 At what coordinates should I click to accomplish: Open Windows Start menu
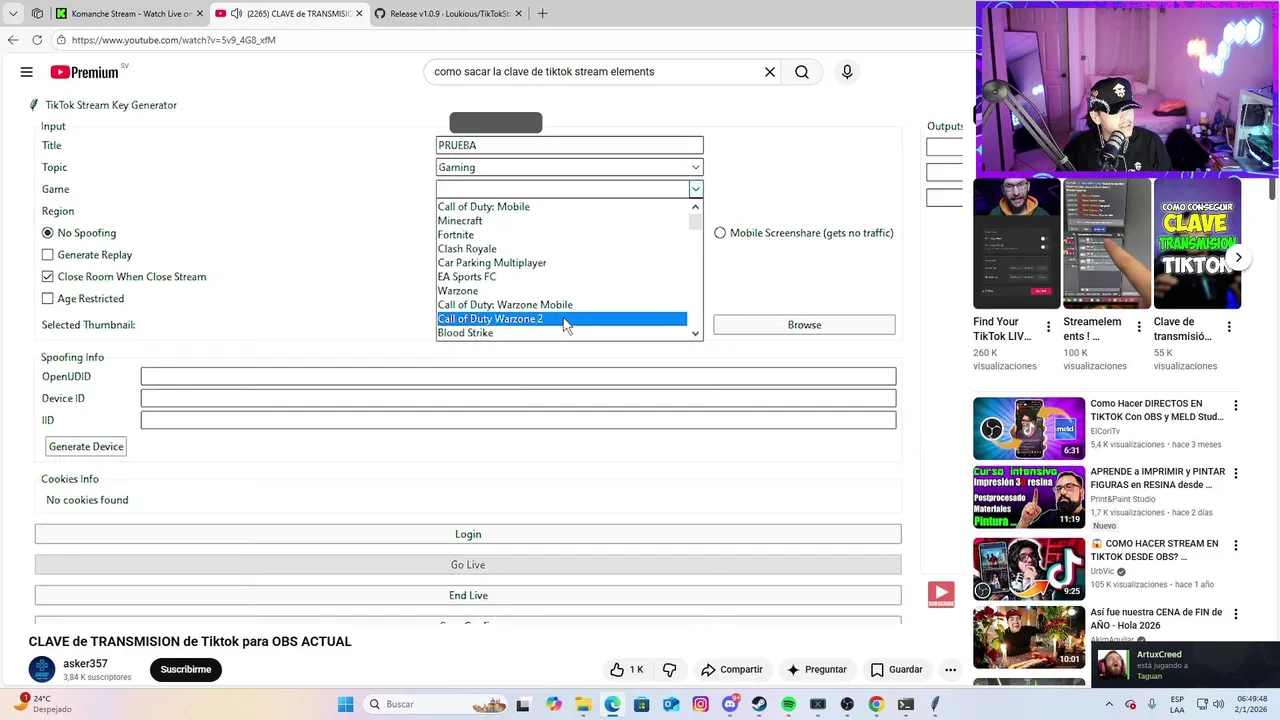346,705
